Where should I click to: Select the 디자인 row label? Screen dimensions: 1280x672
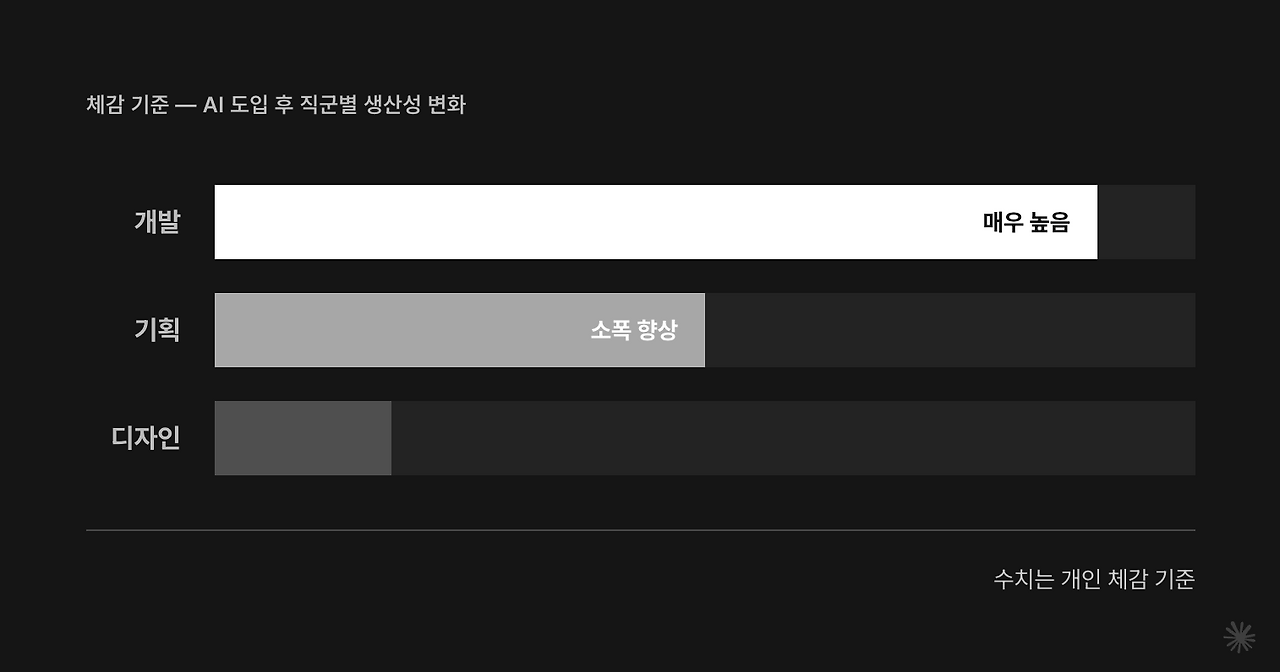pos(146,438)
